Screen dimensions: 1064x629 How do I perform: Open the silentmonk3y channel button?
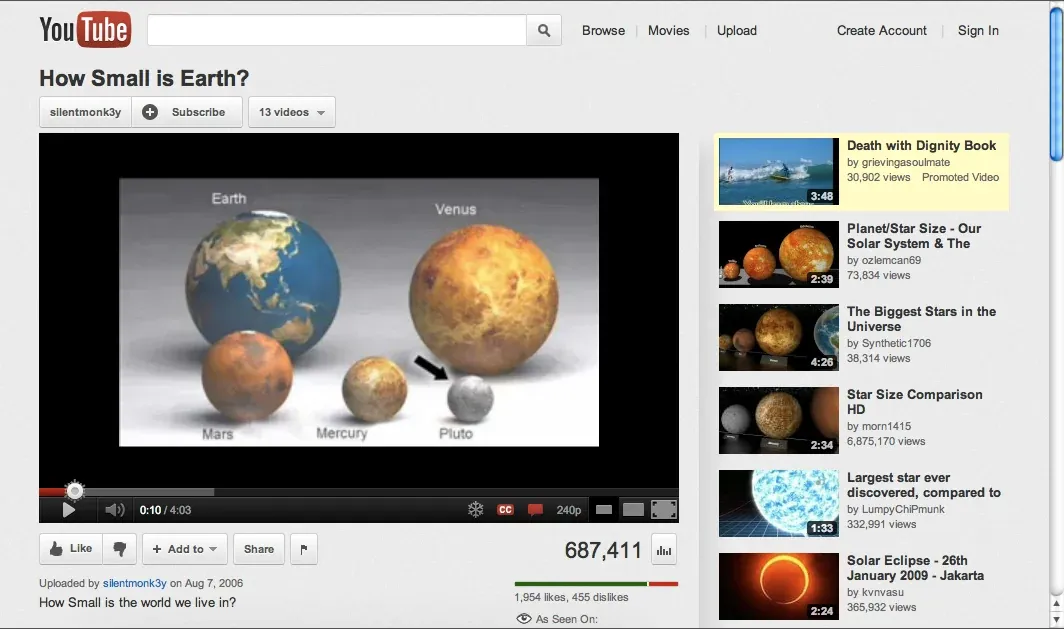tap(86, 112)
